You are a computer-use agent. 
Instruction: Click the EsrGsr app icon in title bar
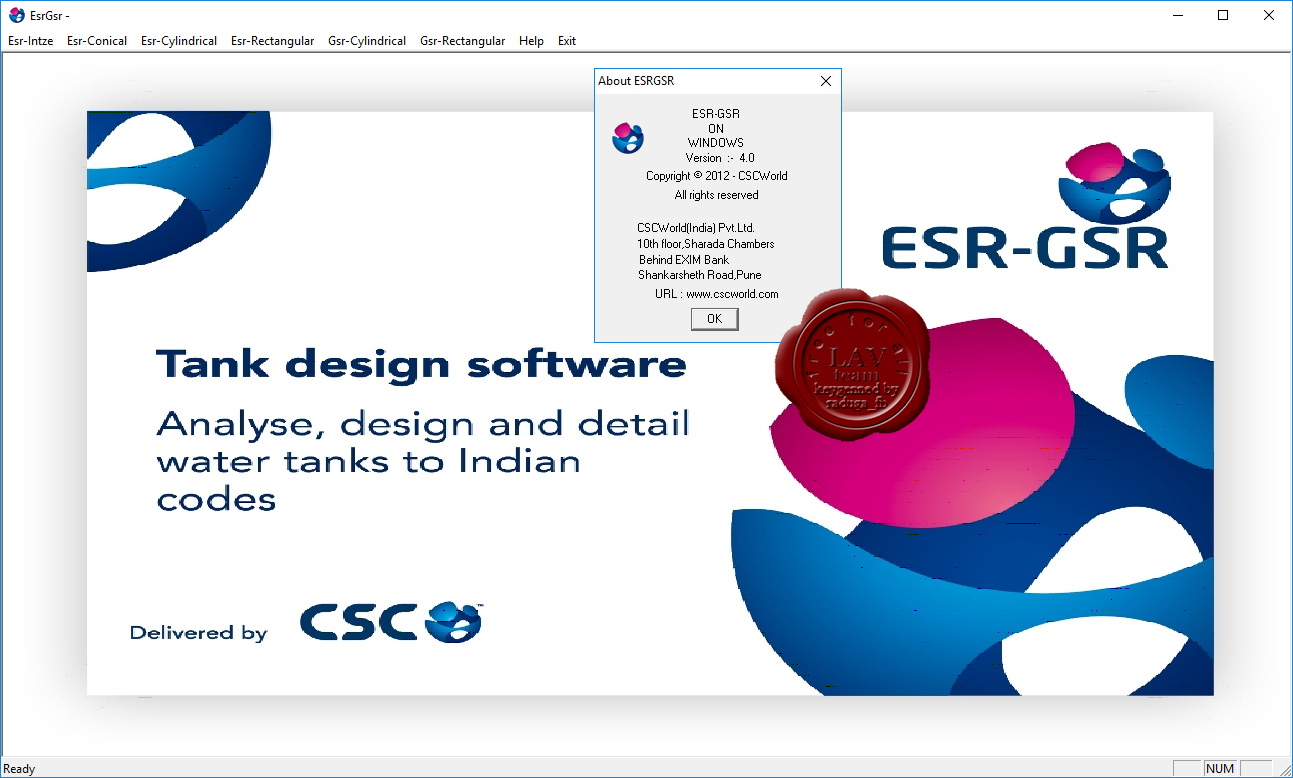(16, 15)
